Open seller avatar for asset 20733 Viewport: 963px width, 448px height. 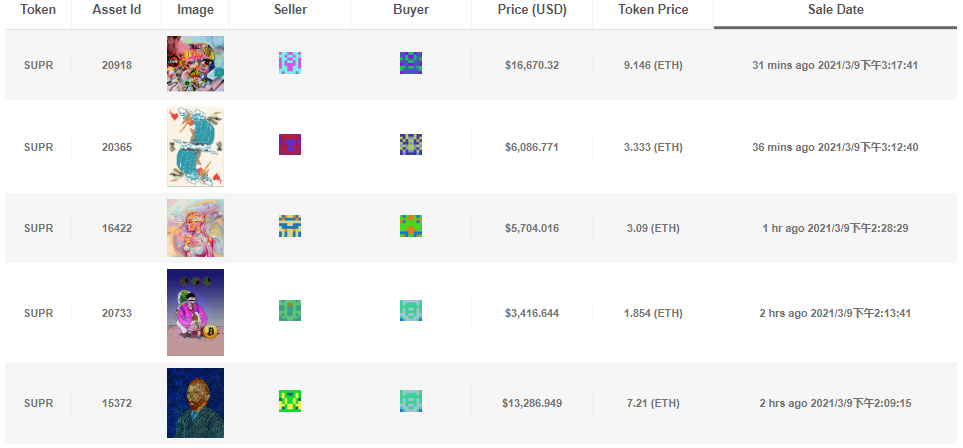point(290,311)
